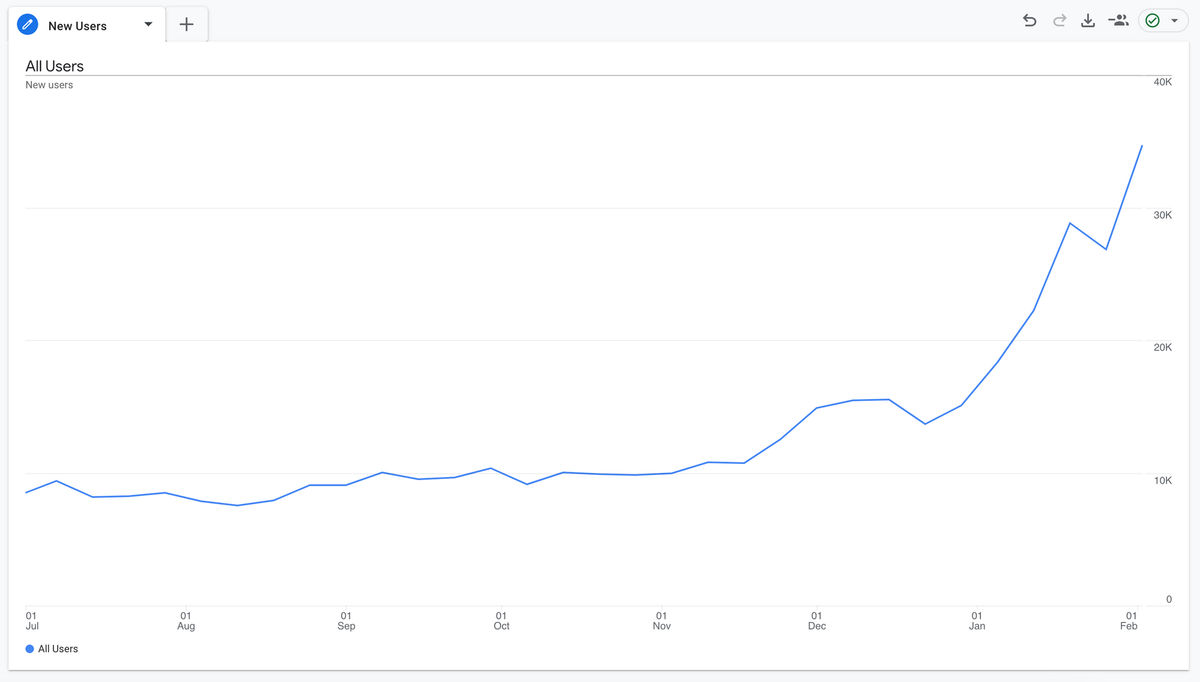Screen dimensions: 1200x682
Task: Click the blue pencil edit icon
Action: click(x=28, y=25)
